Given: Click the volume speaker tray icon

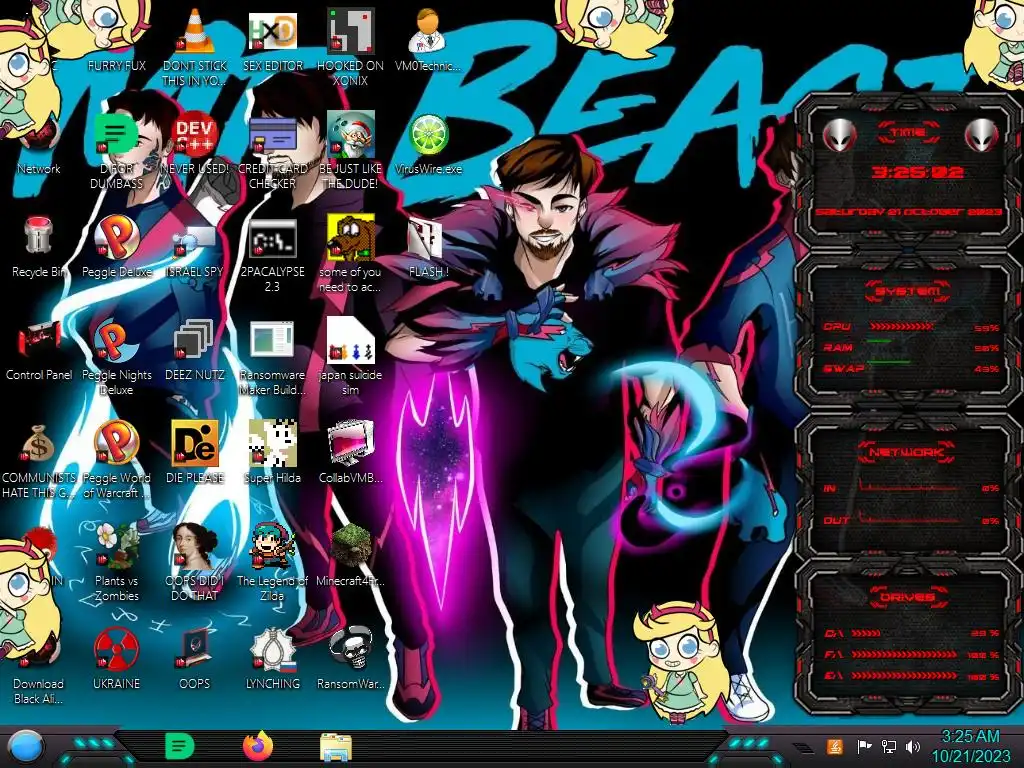Looking at the screenshot, I should click(913, 746).
